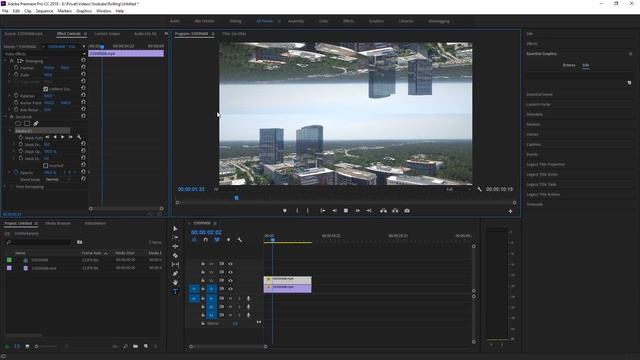
Task: Open the Fit zoom level dropdown
Action: click(226, 189)
